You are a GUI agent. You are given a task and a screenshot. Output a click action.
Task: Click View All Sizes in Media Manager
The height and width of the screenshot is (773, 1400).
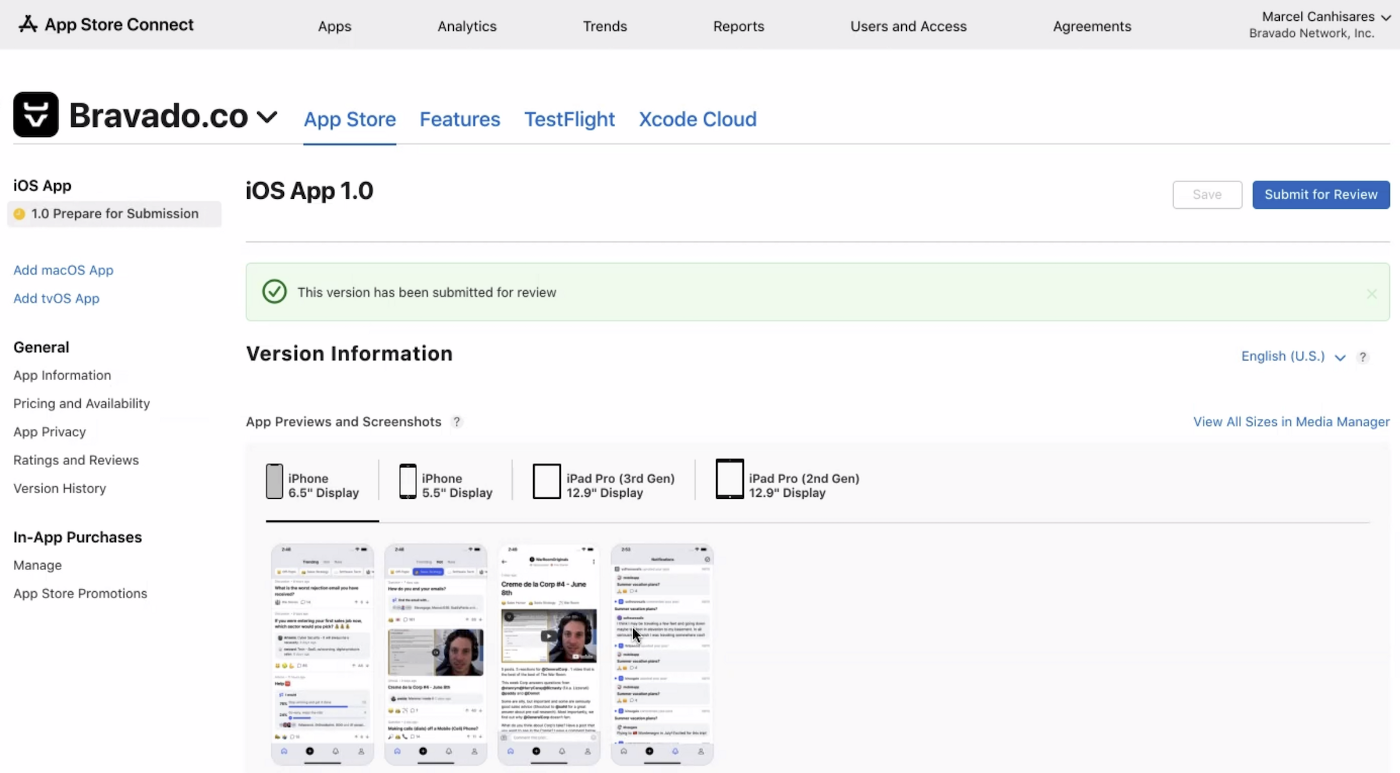click(1291, 422)
